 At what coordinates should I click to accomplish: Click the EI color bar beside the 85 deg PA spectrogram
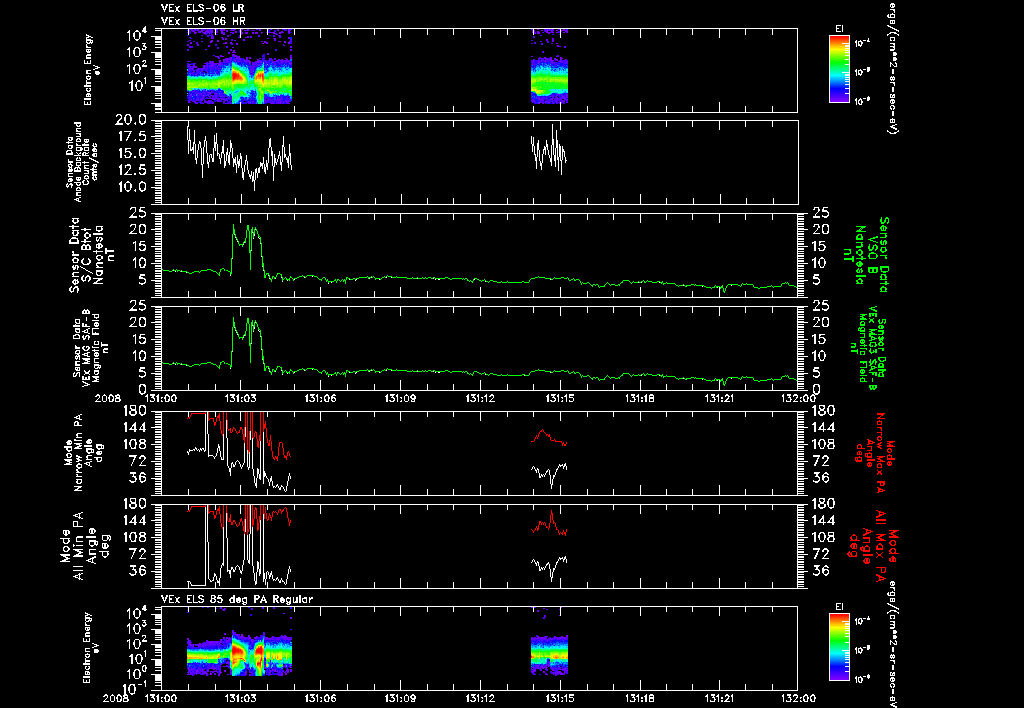tap(839, 647)
